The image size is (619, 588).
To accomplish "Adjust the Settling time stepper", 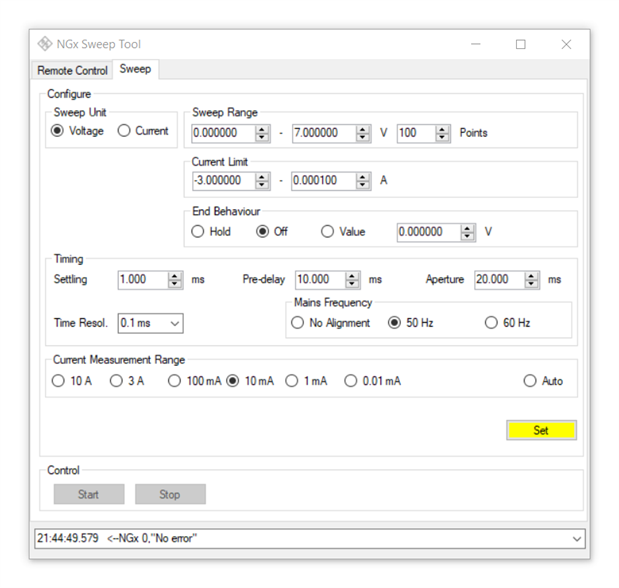I will coord(174,280).
